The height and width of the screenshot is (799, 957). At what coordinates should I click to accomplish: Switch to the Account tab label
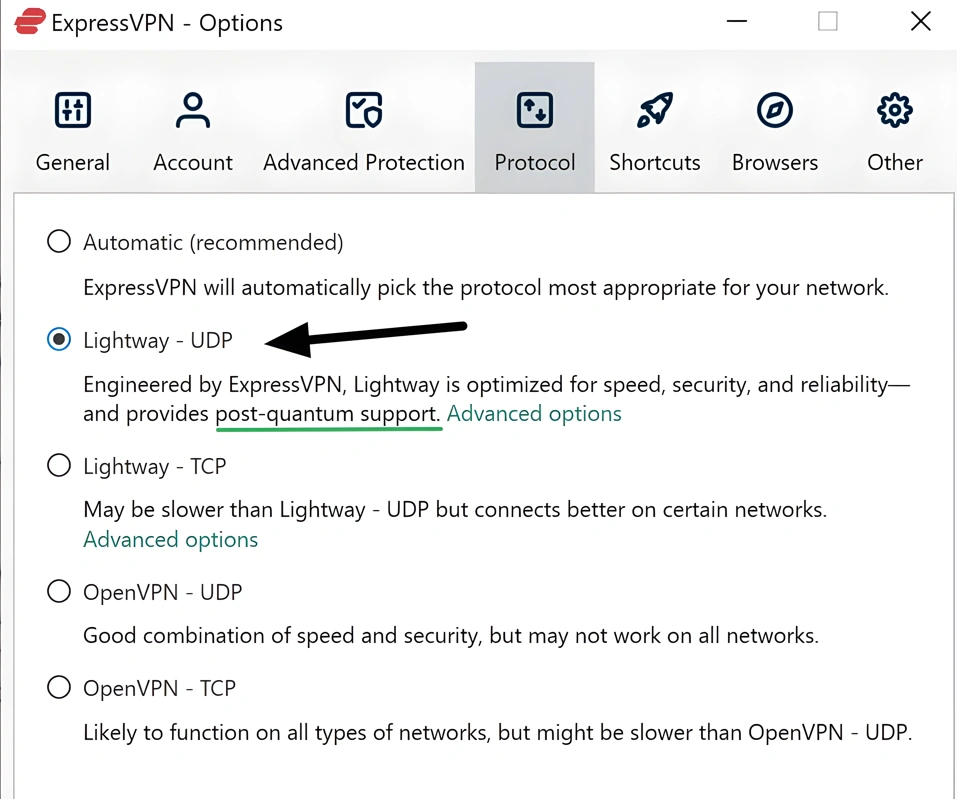point(193,162)
